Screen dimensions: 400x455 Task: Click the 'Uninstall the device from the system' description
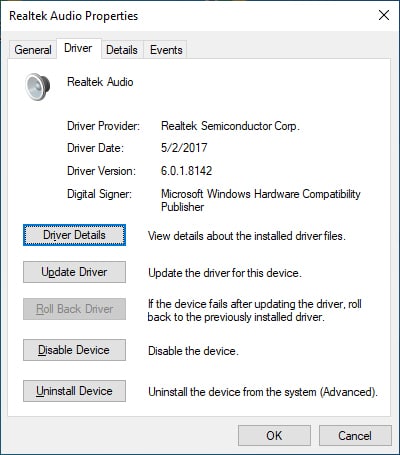click(x=263, y=392)
